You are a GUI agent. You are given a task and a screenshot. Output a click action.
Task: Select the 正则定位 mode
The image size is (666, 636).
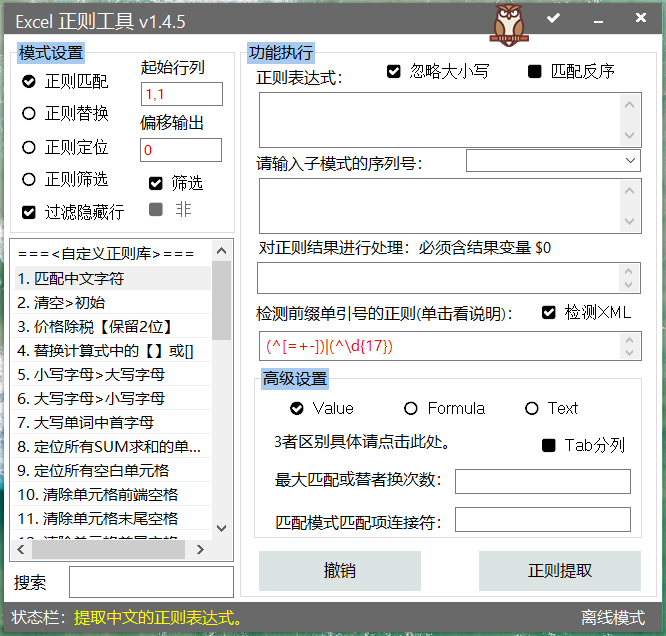(65, 147)
